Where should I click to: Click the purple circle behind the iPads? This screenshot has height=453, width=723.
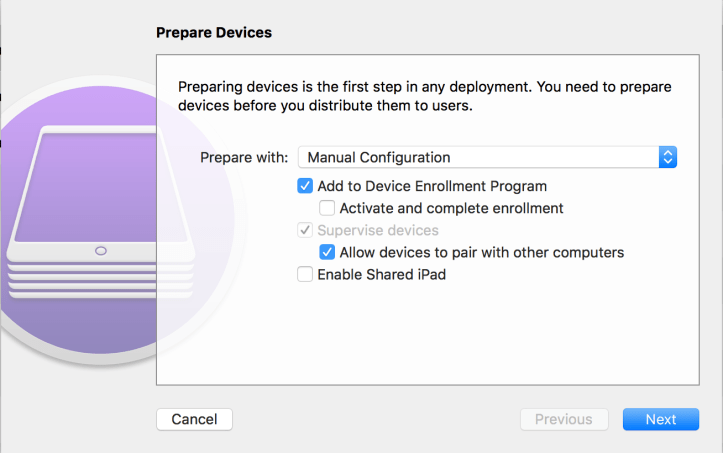pyautogui.click(x=60, y=320)
